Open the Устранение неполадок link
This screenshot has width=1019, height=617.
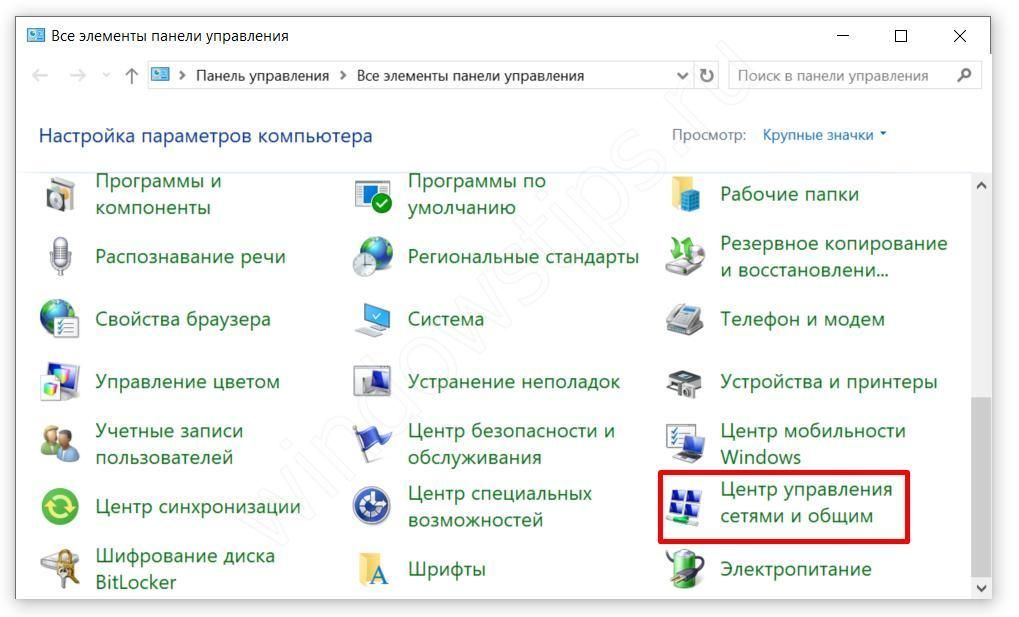[513, 382]
